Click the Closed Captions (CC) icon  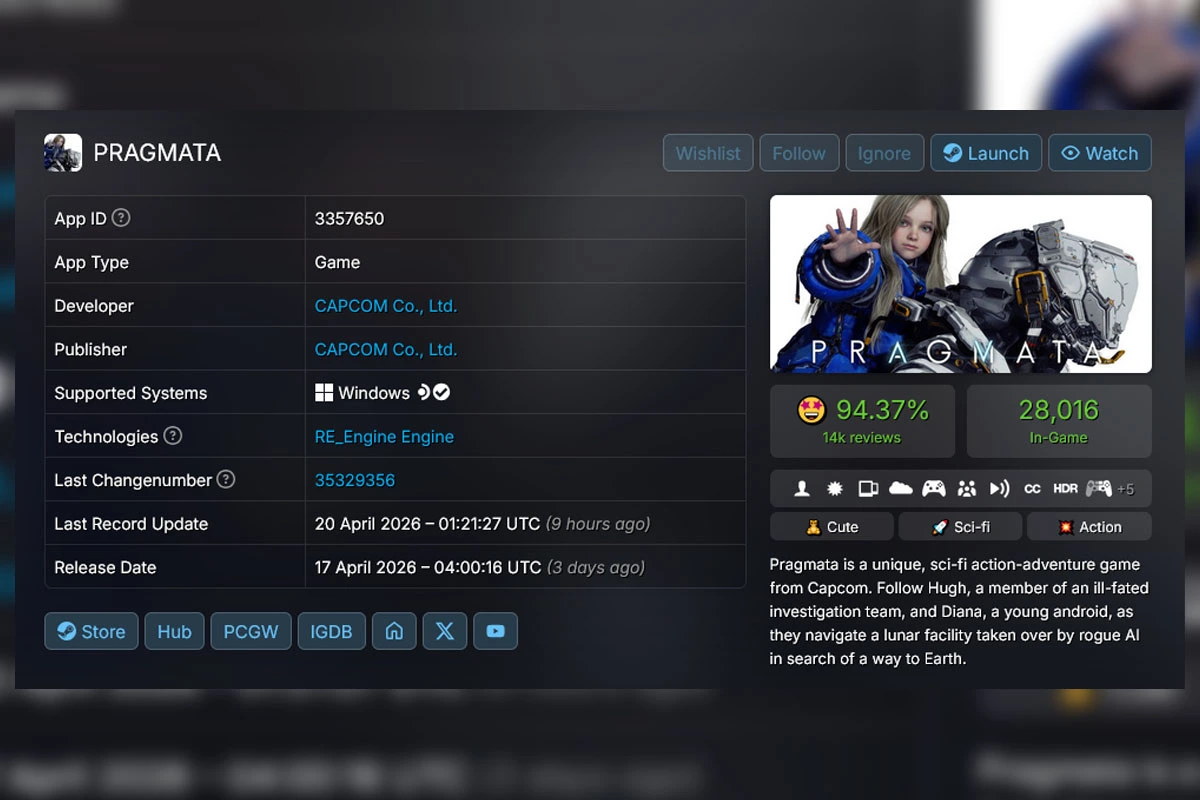pyautogui.click(x=1033, y=488)
